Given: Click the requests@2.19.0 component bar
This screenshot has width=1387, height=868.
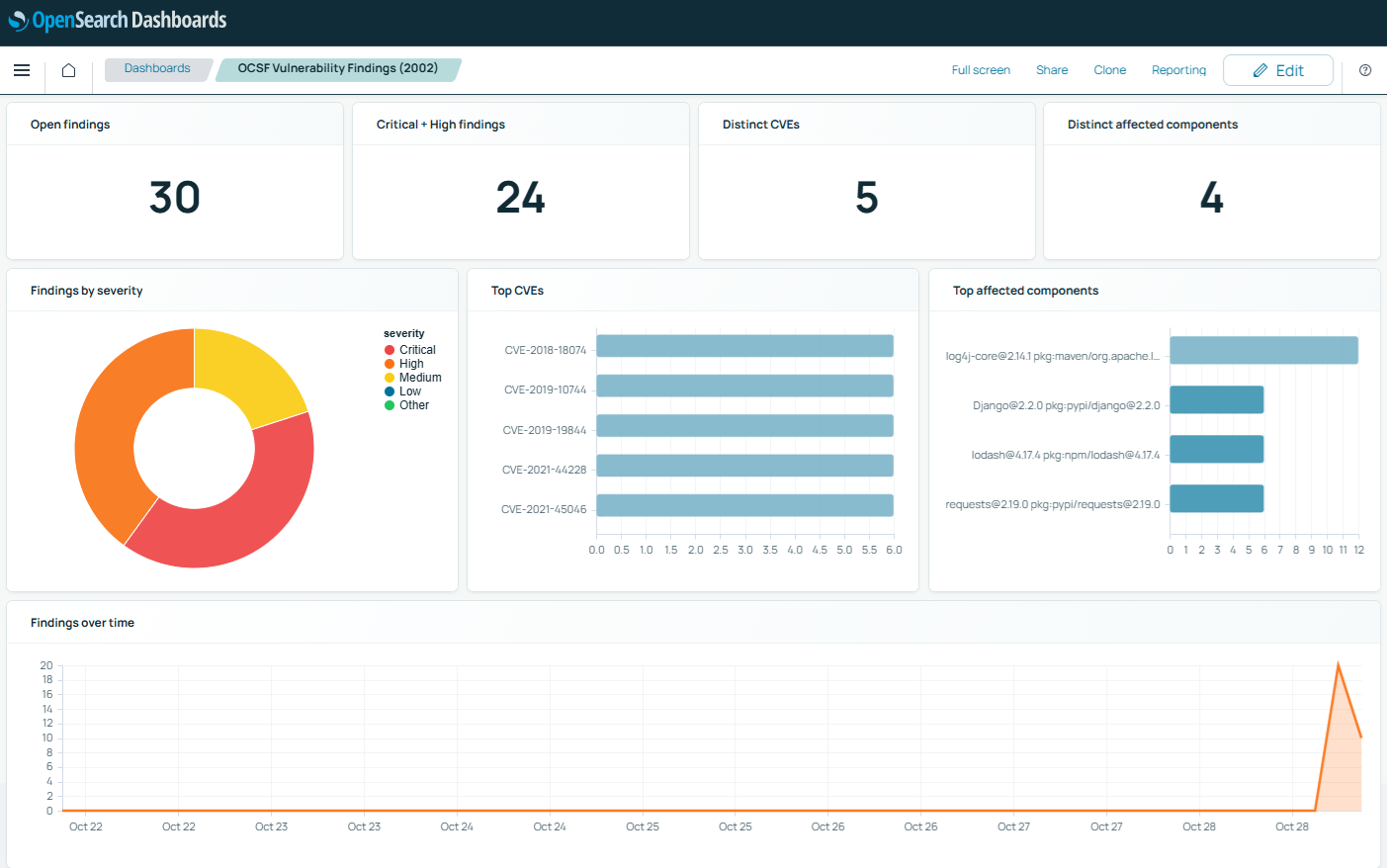Looking at the screenshot, I should pos(1216,498).
